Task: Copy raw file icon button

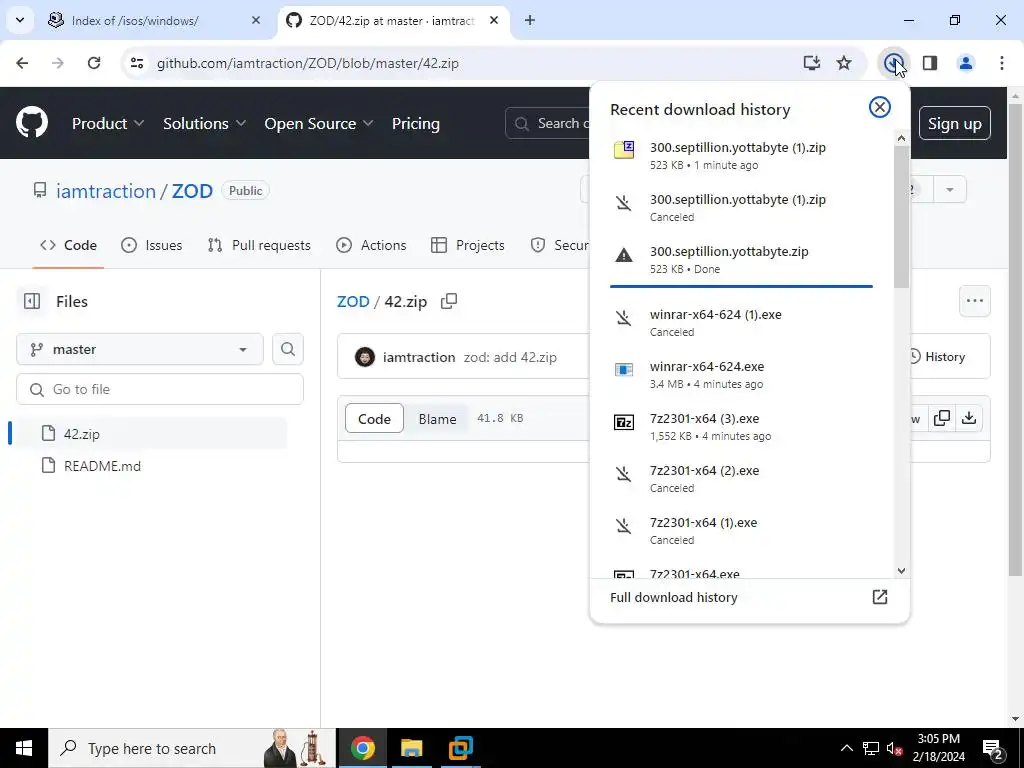Action: point(942,418)
